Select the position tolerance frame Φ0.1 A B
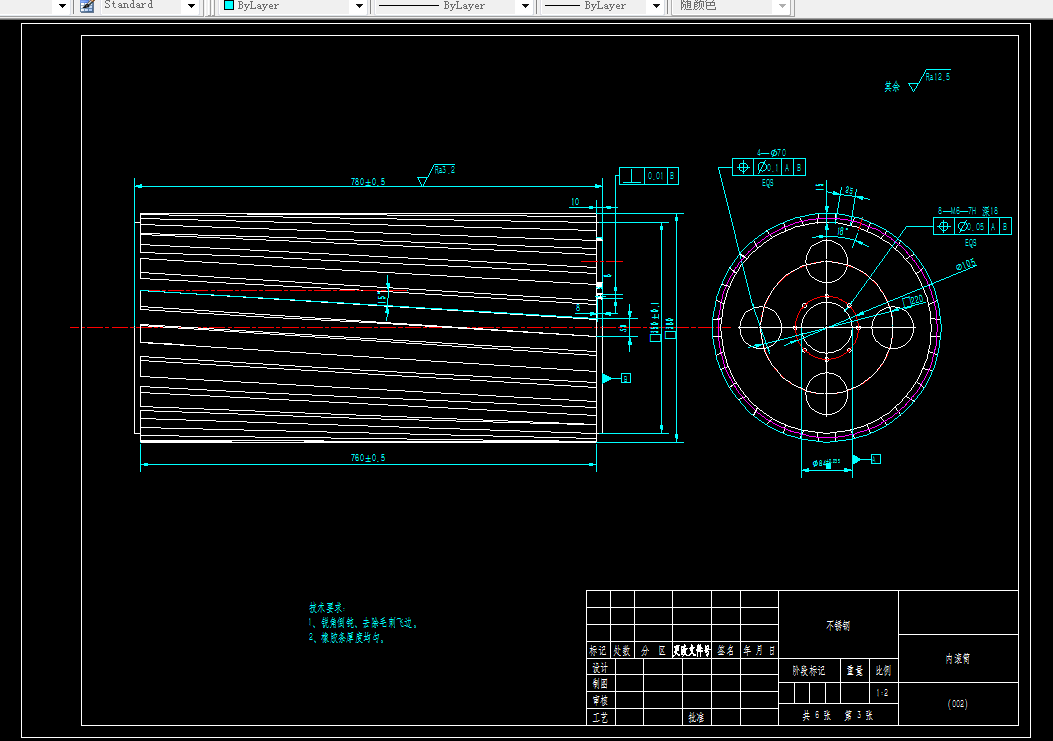This screenshot has width=1053, height=741. pos(769,167)
